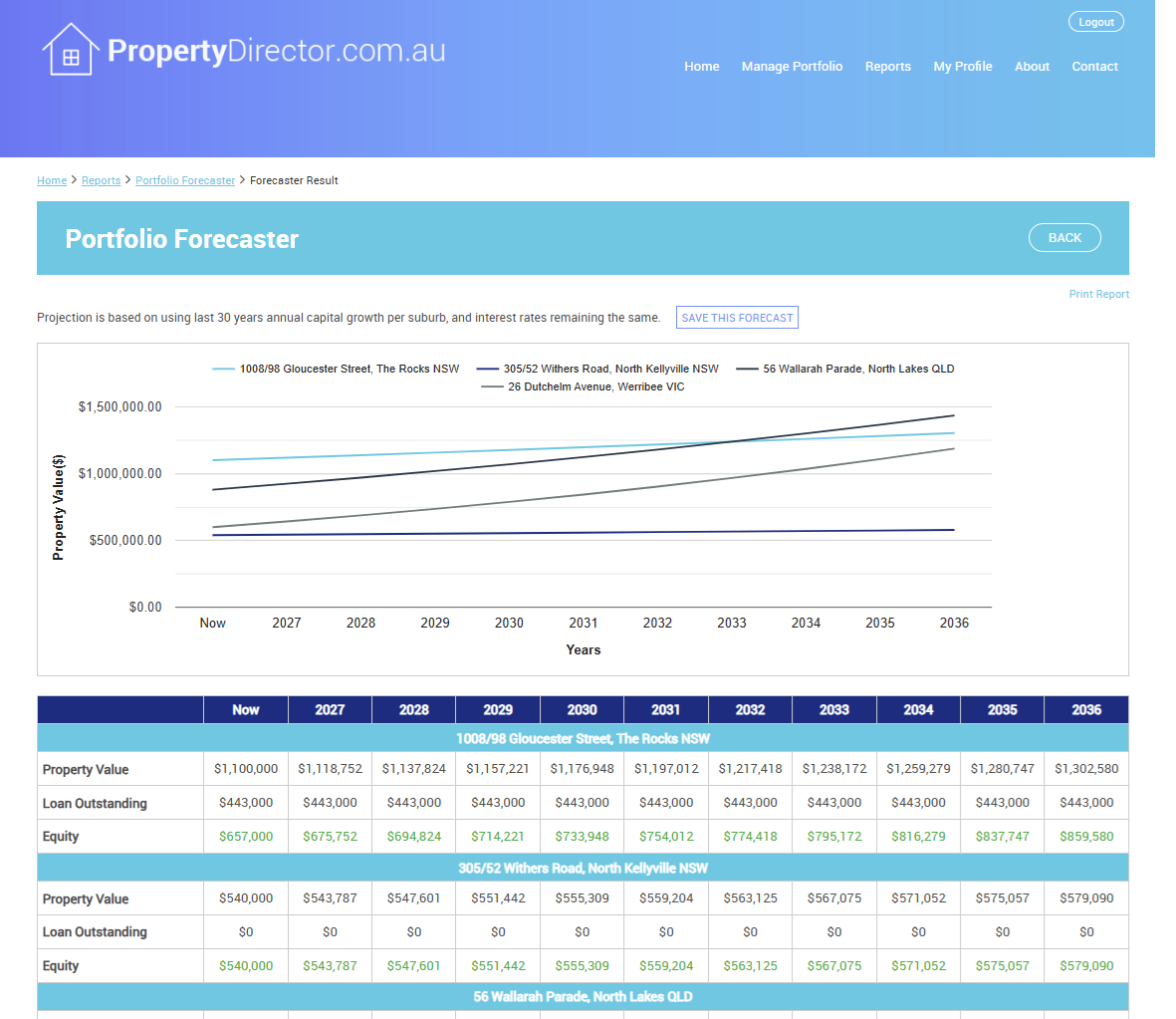Viewport: 1176px width, 1019px height.
Task: Click the 2036 table column header
Action: [x=1086, y=710]
